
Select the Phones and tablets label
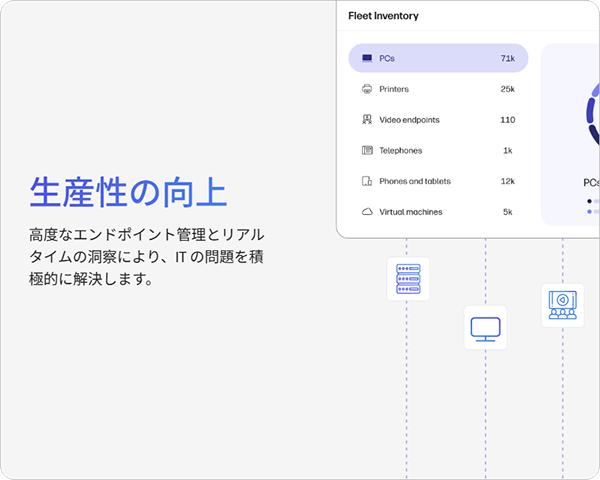(x=415, y=181)
